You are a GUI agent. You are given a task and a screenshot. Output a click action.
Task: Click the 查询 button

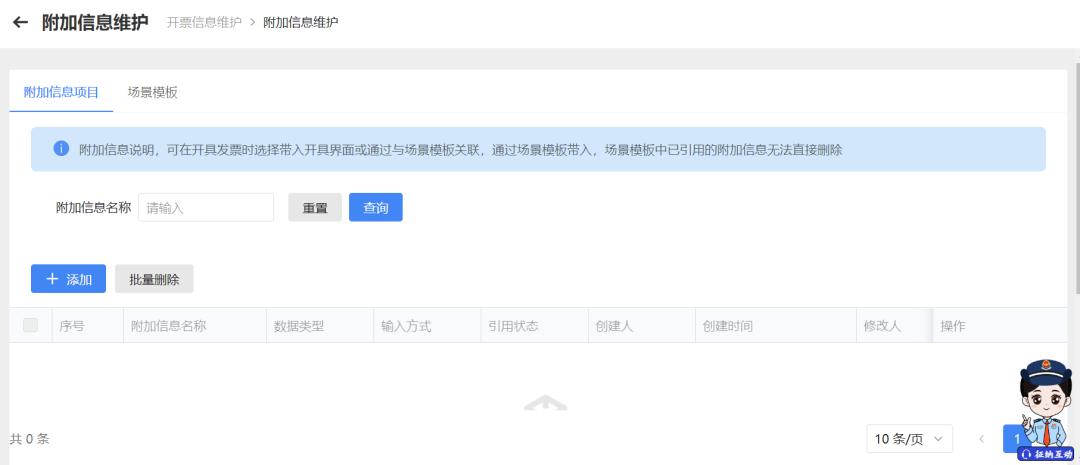[x=375, y=208]
